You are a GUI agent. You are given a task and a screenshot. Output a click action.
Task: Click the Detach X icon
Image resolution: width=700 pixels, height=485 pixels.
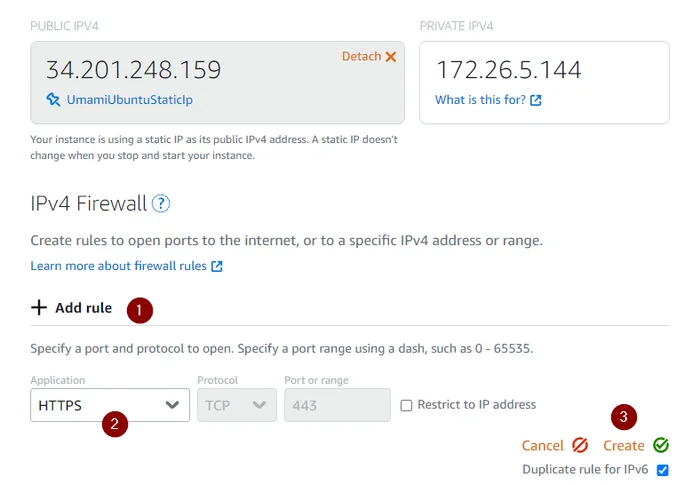391,57
